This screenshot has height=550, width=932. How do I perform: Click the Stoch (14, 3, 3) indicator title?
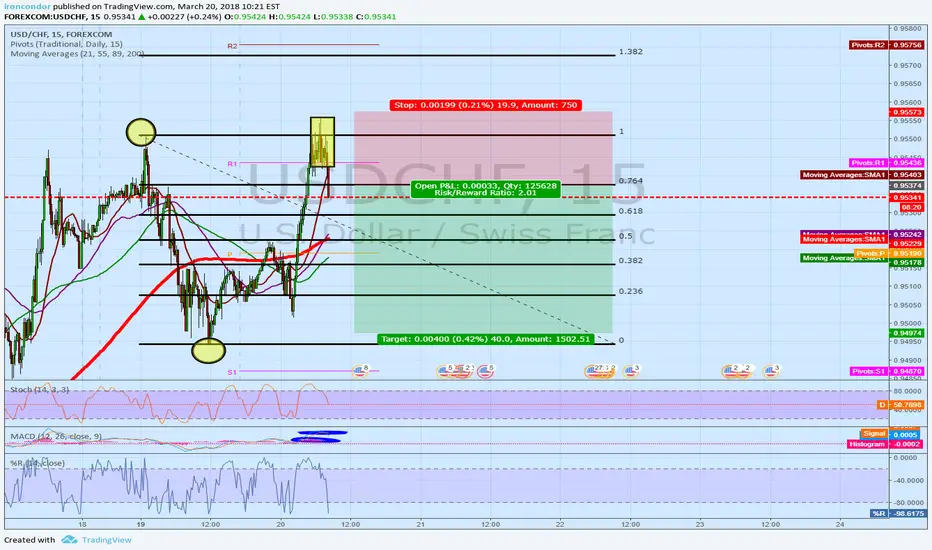coord(39,389)
